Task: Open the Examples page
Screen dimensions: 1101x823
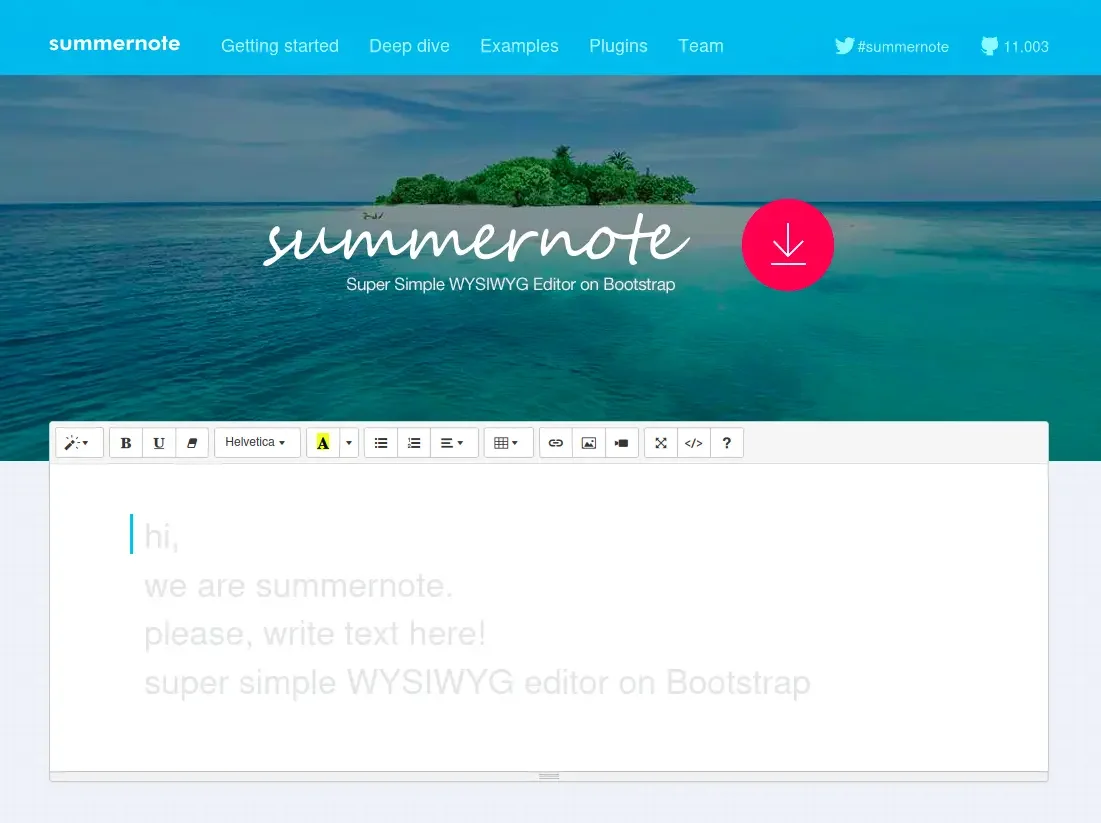Action: [520, 46]
